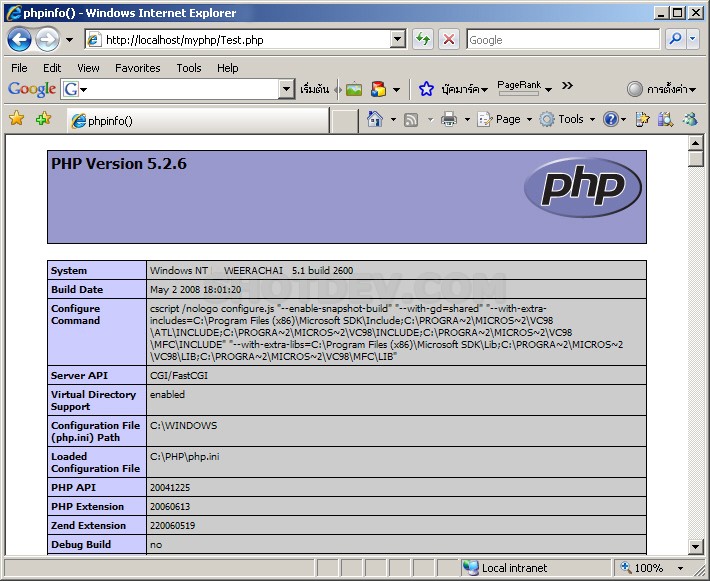The image size is (710, 581).
Task: Click the blue Help question mark icon
Action: 610,120
